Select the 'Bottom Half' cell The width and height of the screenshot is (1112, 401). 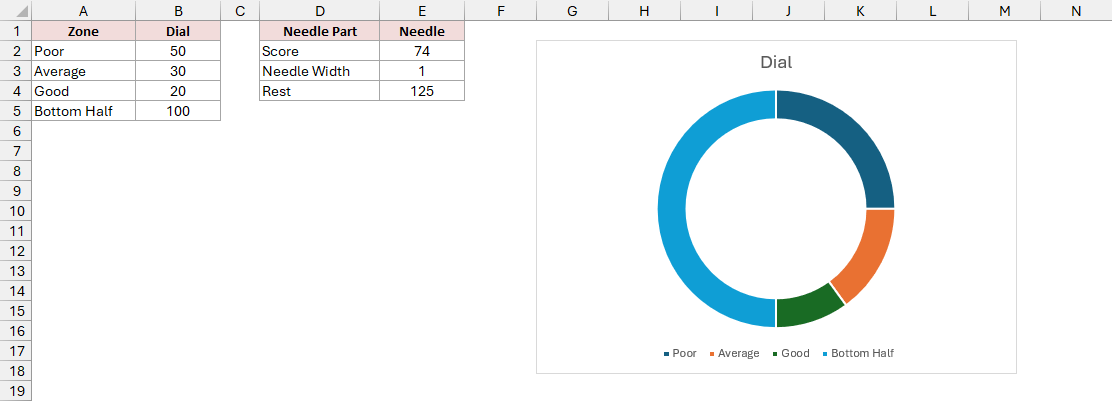coord(84,111)
